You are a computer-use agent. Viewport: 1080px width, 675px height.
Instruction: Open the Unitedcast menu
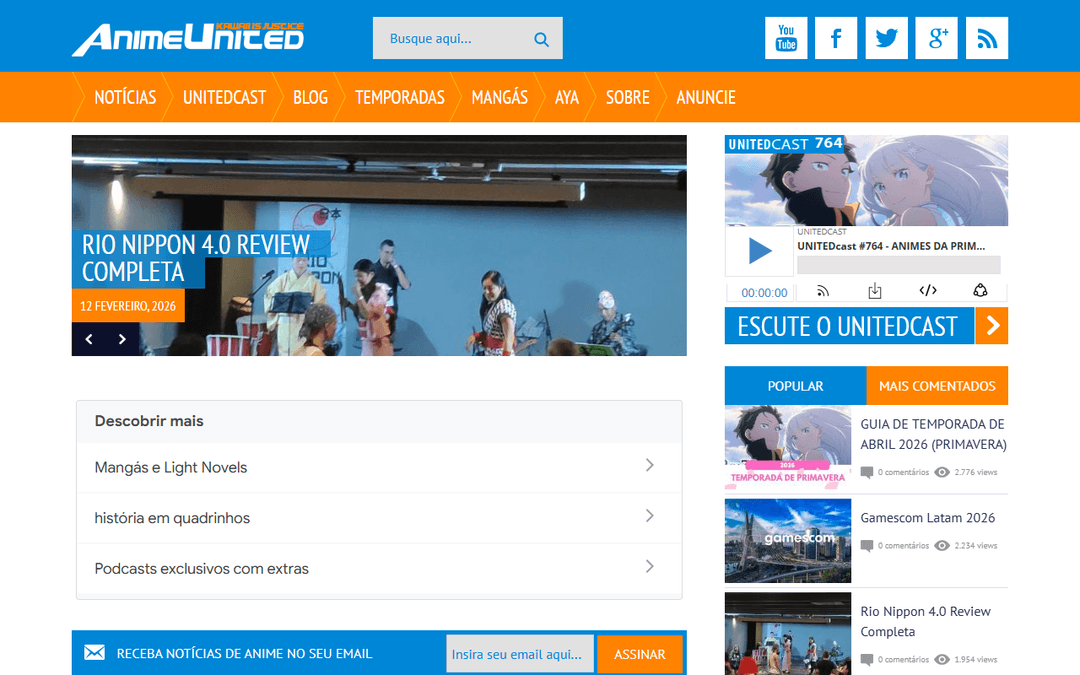pos(225,97)
